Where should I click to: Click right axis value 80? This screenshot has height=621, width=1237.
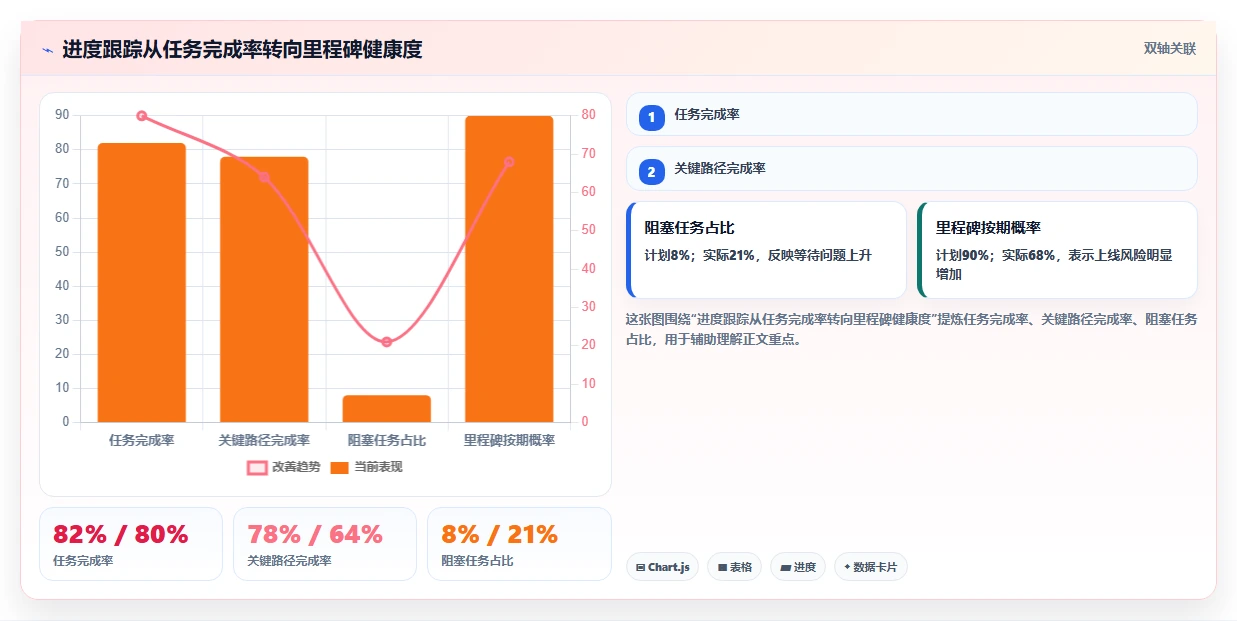[x=589, y=115]
